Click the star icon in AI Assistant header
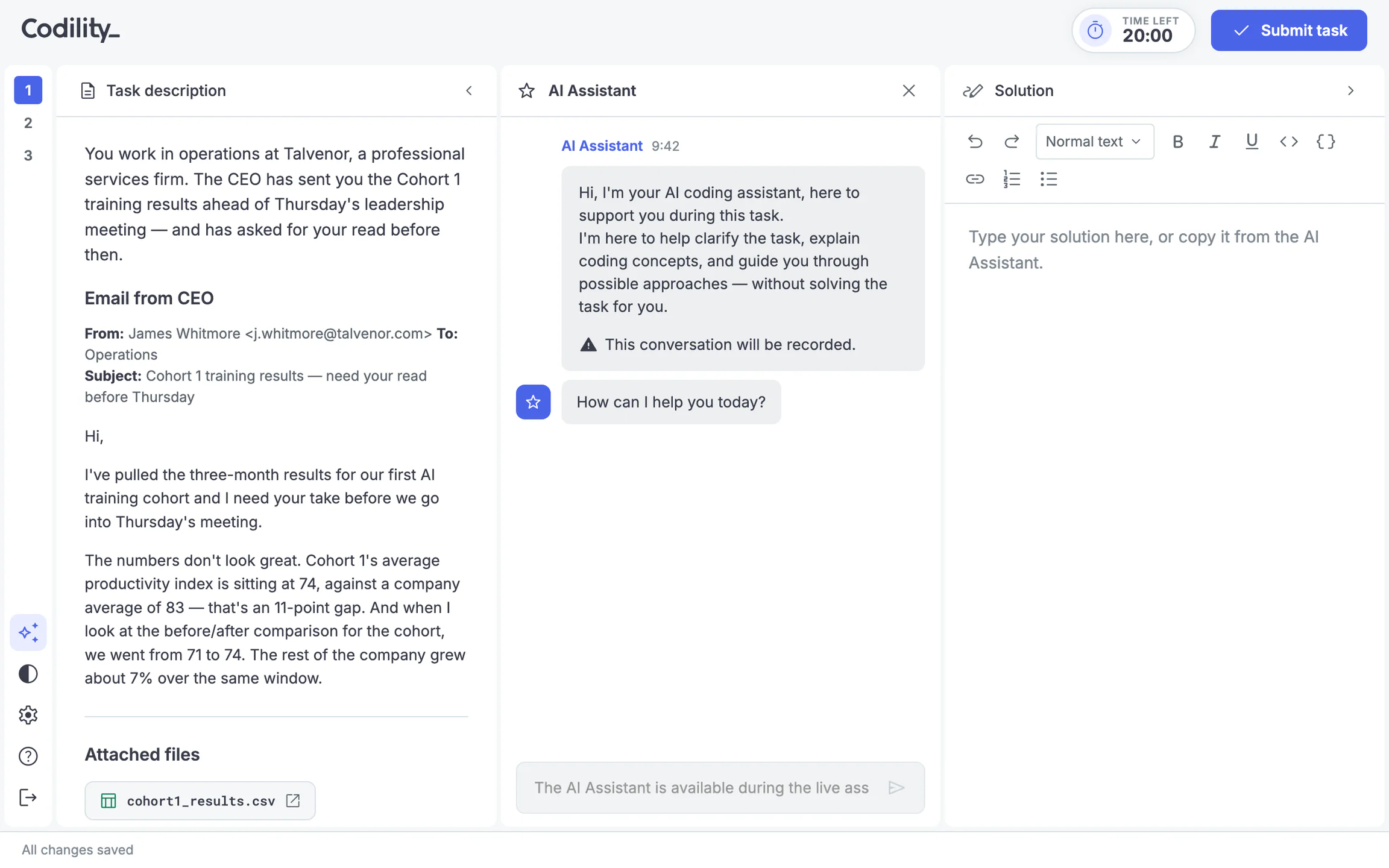This screenshot has width=1389, height=868. 526,90
